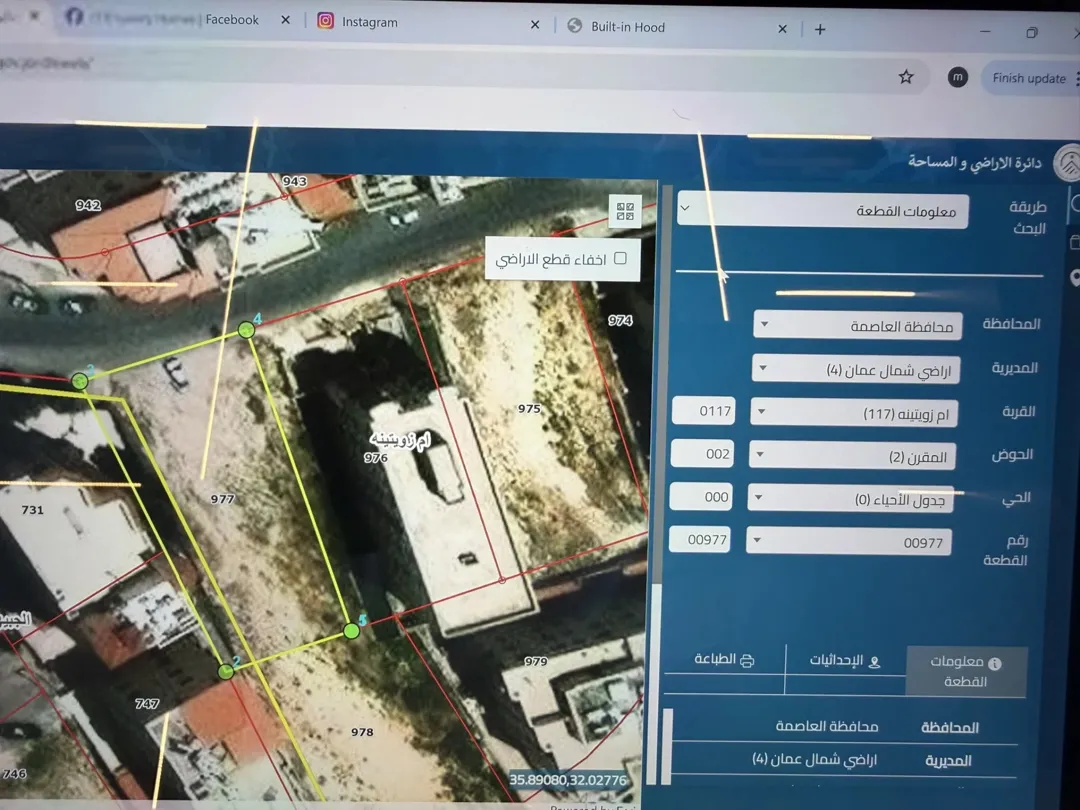This screenshot has width=1080, height=810.
Task: Click the new tab plus icon
Action: tap(820, 30)
